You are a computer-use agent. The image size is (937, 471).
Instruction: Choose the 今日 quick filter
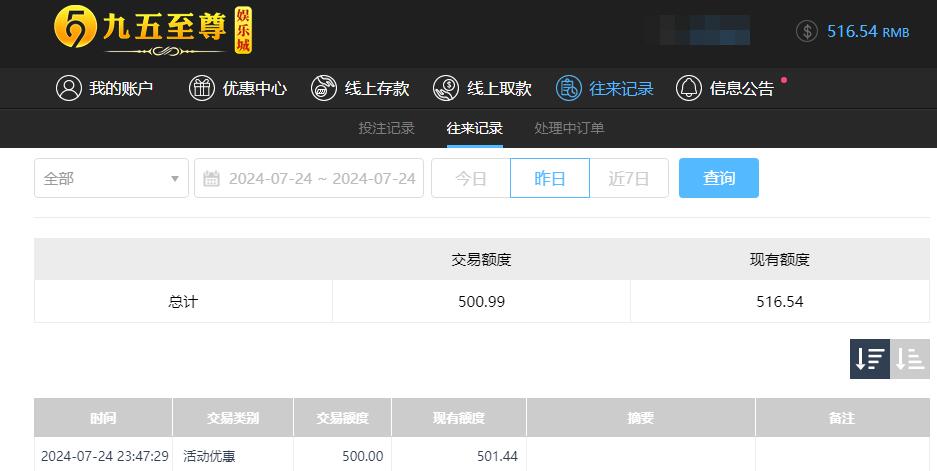coord(471,179)
